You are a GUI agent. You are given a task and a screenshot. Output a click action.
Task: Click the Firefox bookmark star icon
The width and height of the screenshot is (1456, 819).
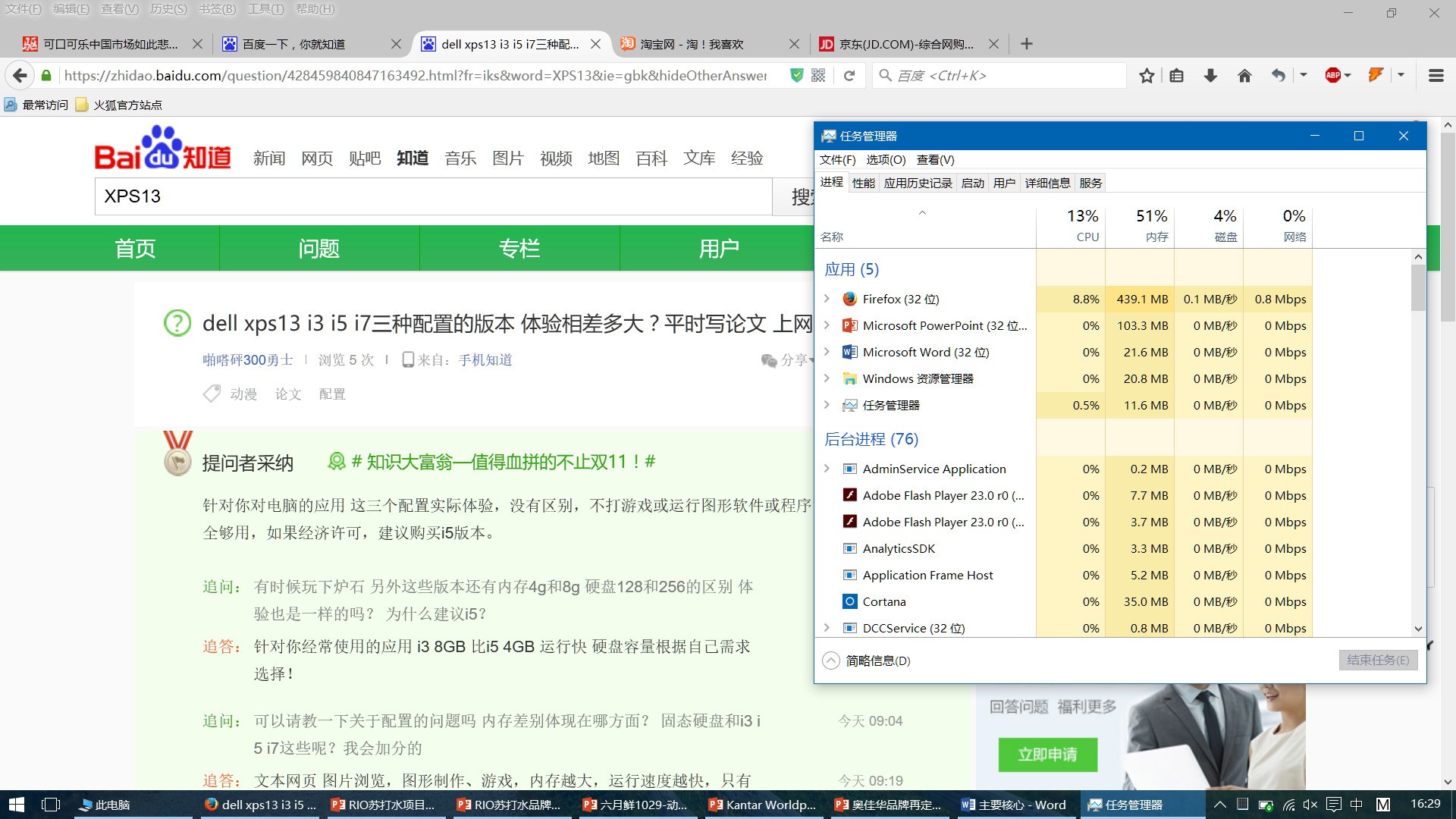1147,76
